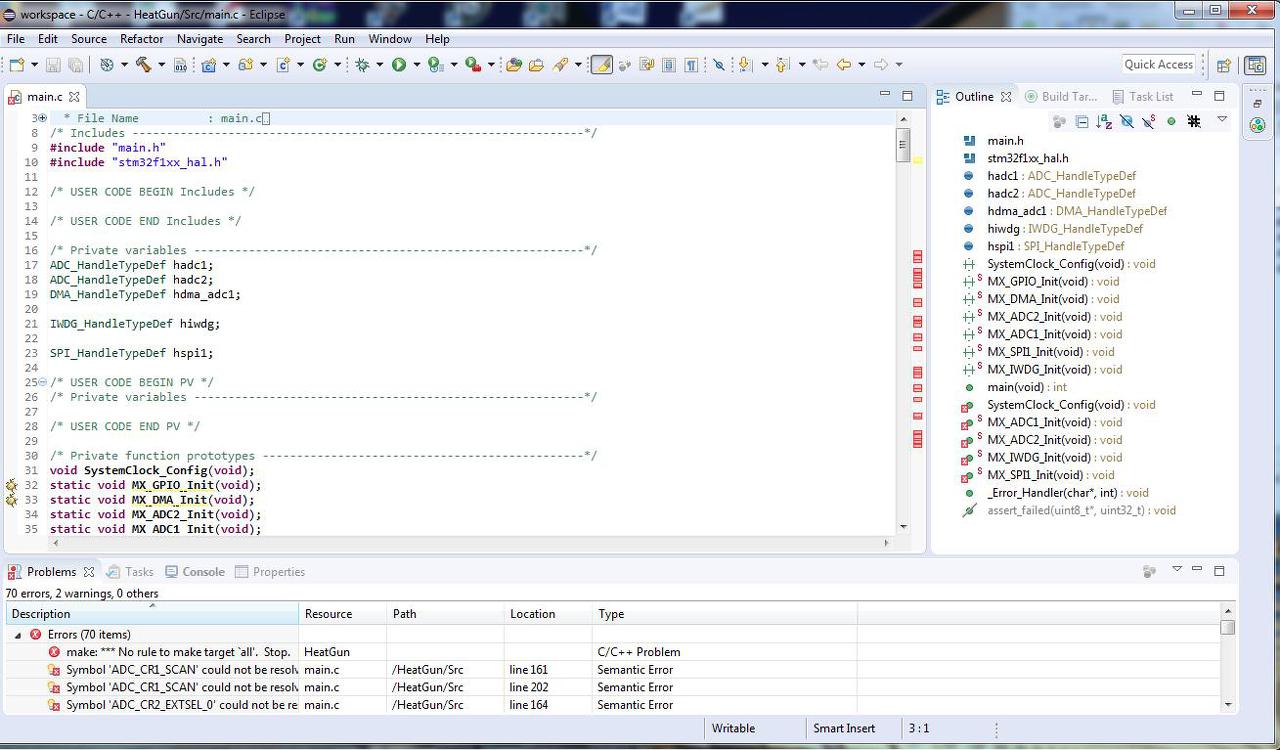Screen dimensions: 1280x750
Task: Click the Search flashlight icon
Action: click(560, 65)
